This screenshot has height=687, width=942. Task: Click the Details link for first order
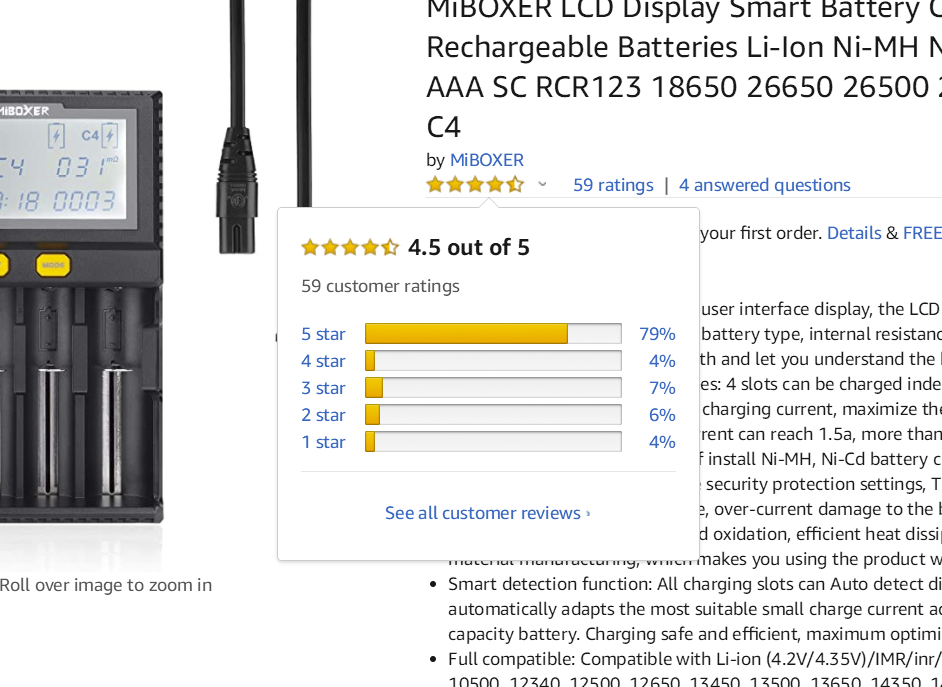tap(854, 233)
